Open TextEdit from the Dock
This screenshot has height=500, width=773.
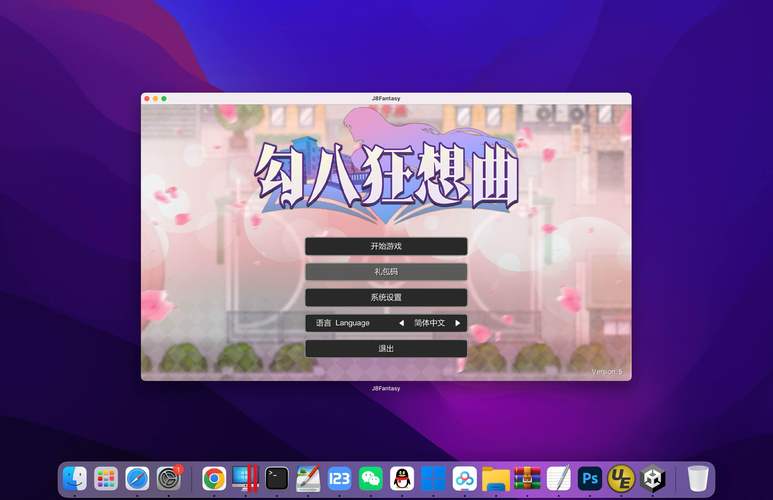(x=559, y=478)
